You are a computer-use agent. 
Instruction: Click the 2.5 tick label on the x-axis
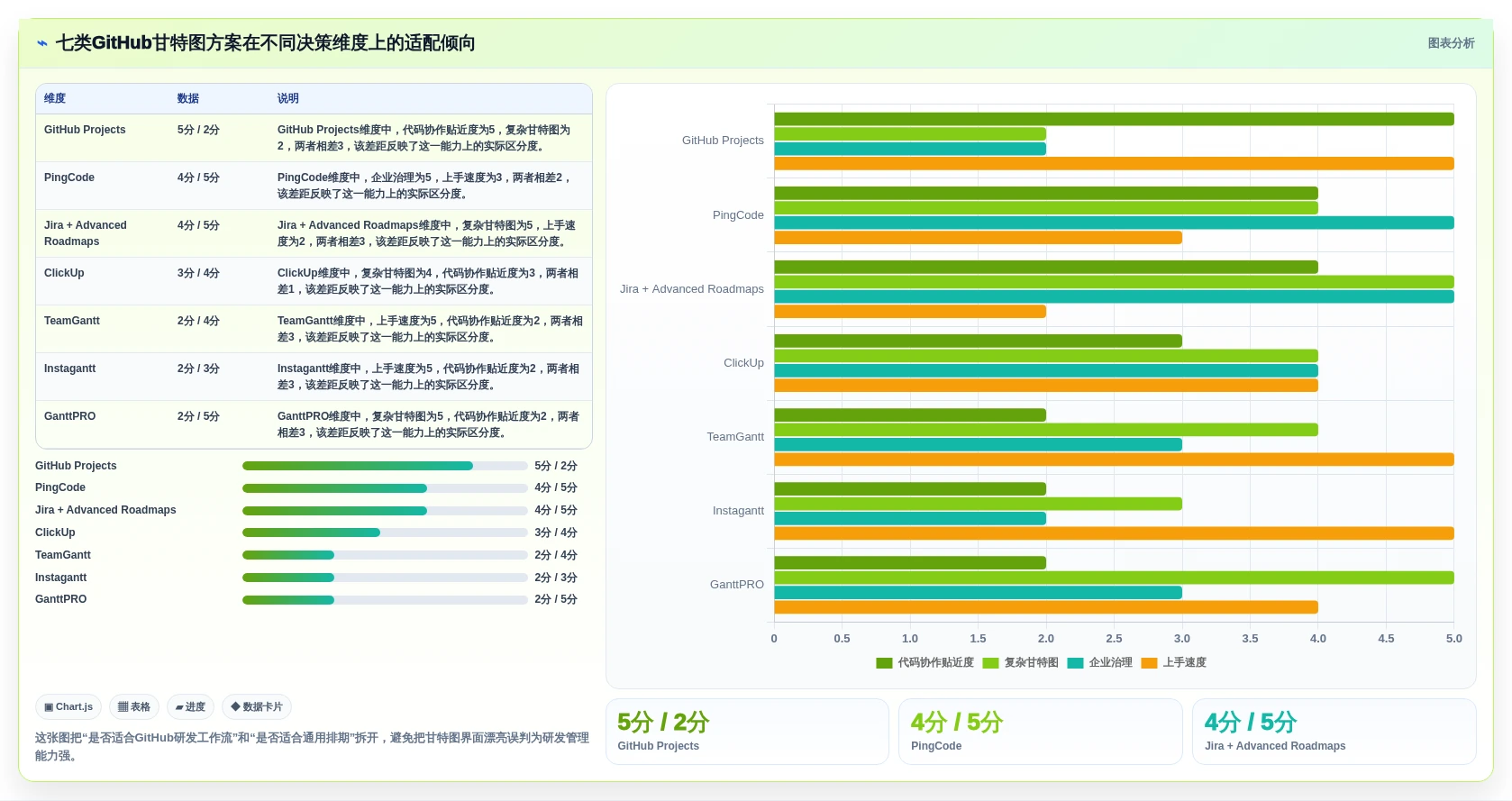click(1114, 639)
